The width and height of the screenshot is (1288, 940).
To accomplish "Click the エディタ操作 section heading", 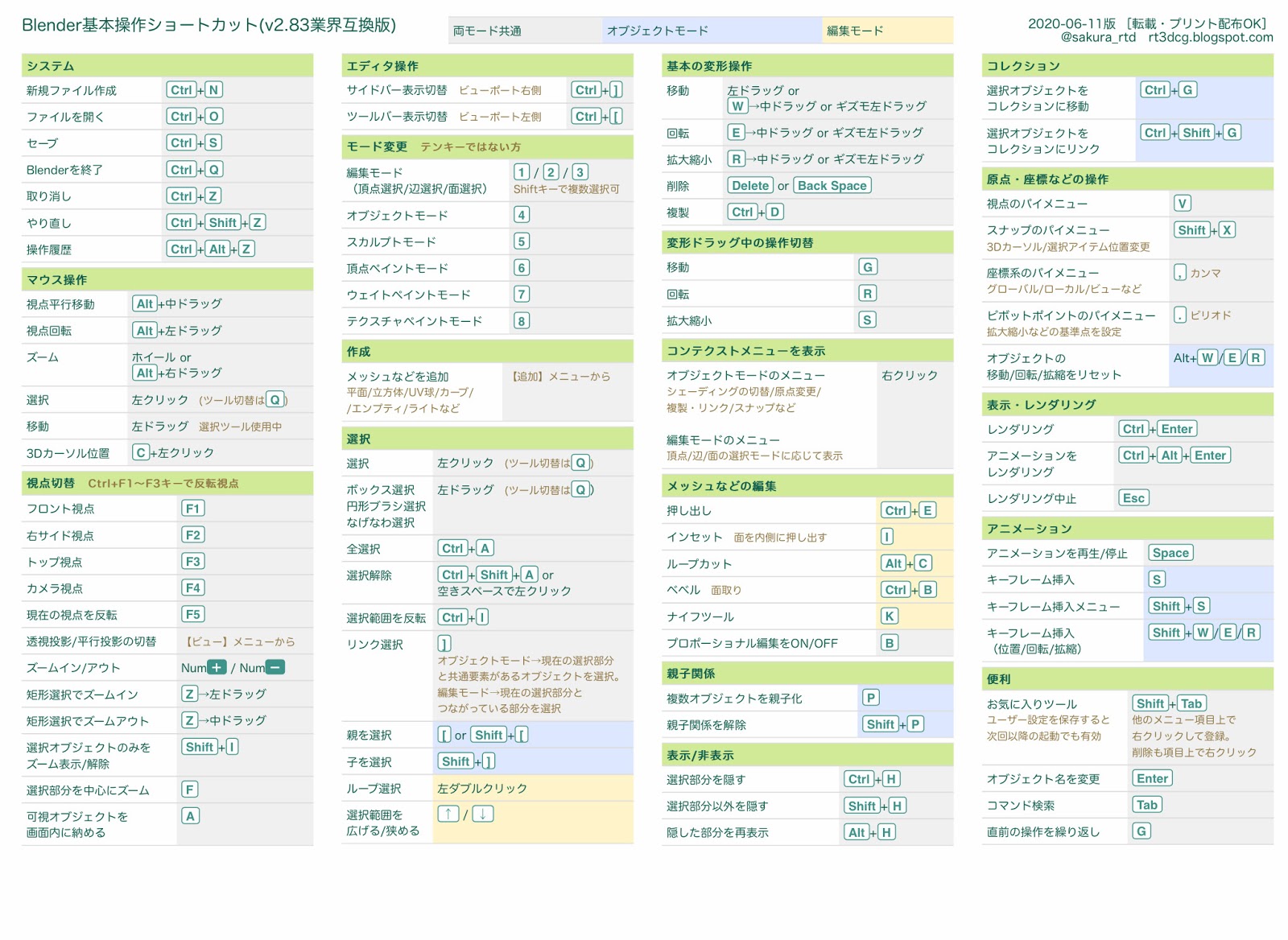I will pos(382,66).
